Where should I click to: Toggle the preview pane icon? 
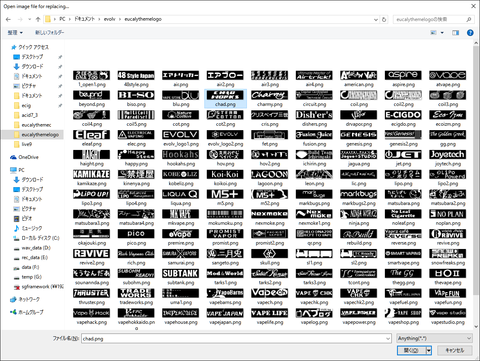pyautogui.click(x=455, y=33)
